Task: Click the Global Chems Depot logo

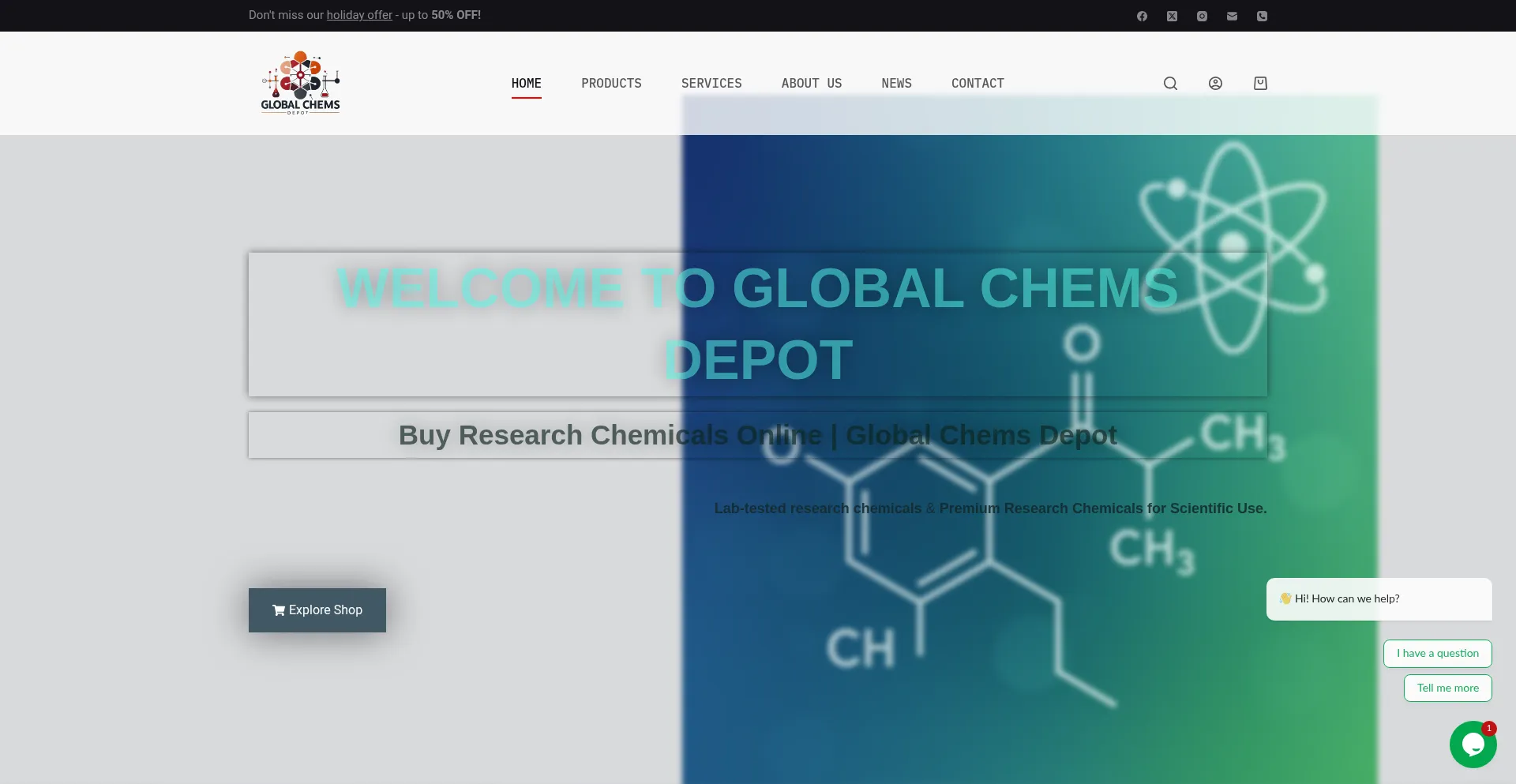Action: [300, 83]
